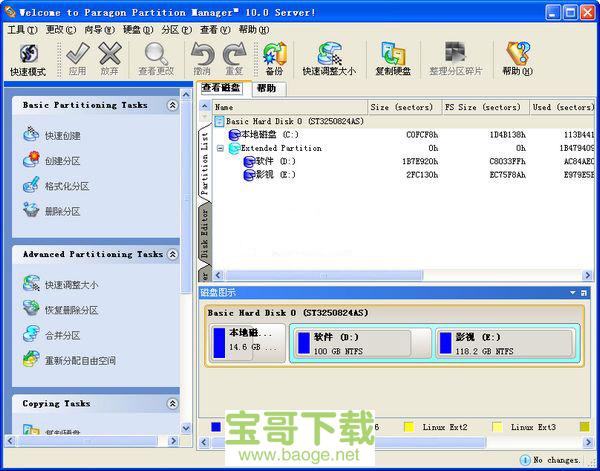Collapse the Extended Partition tree node
The height and width of the screenshot is (471, 600).
coord(221,148)
